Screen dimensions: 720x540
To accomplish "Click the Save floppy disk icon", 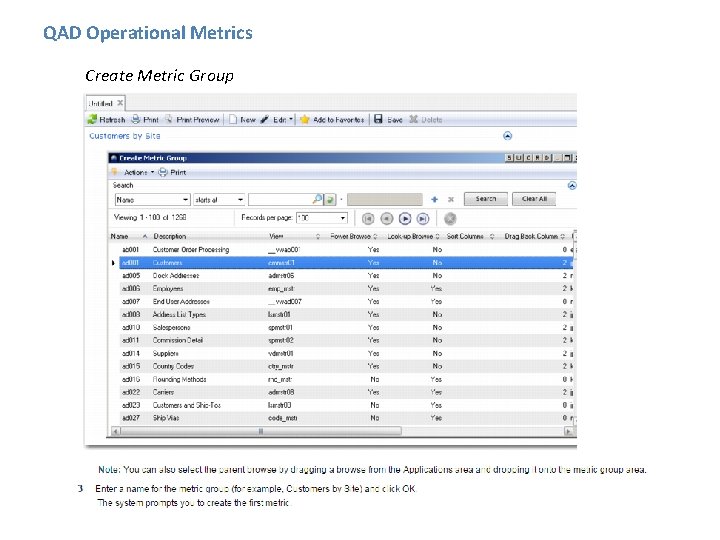I will (378, 119).
